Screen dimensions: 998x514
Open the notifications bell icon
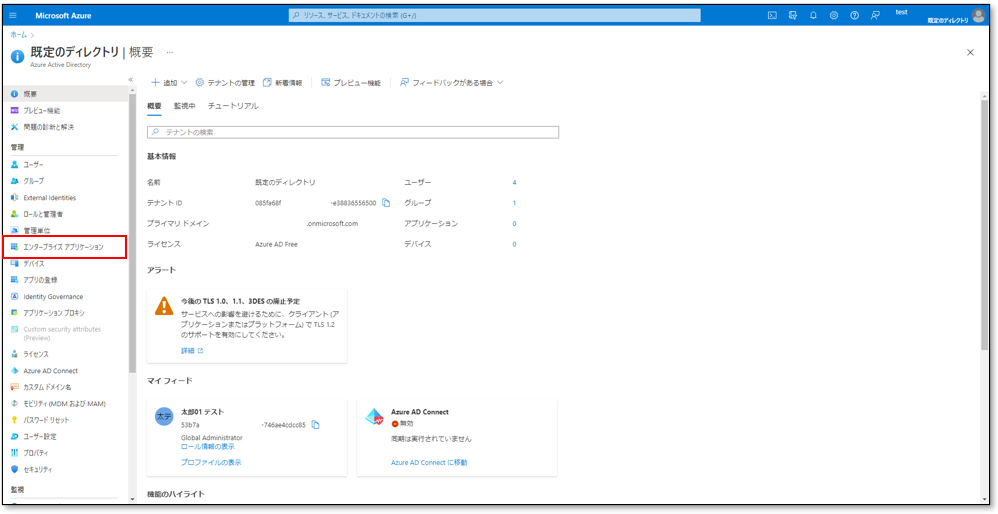813,15
